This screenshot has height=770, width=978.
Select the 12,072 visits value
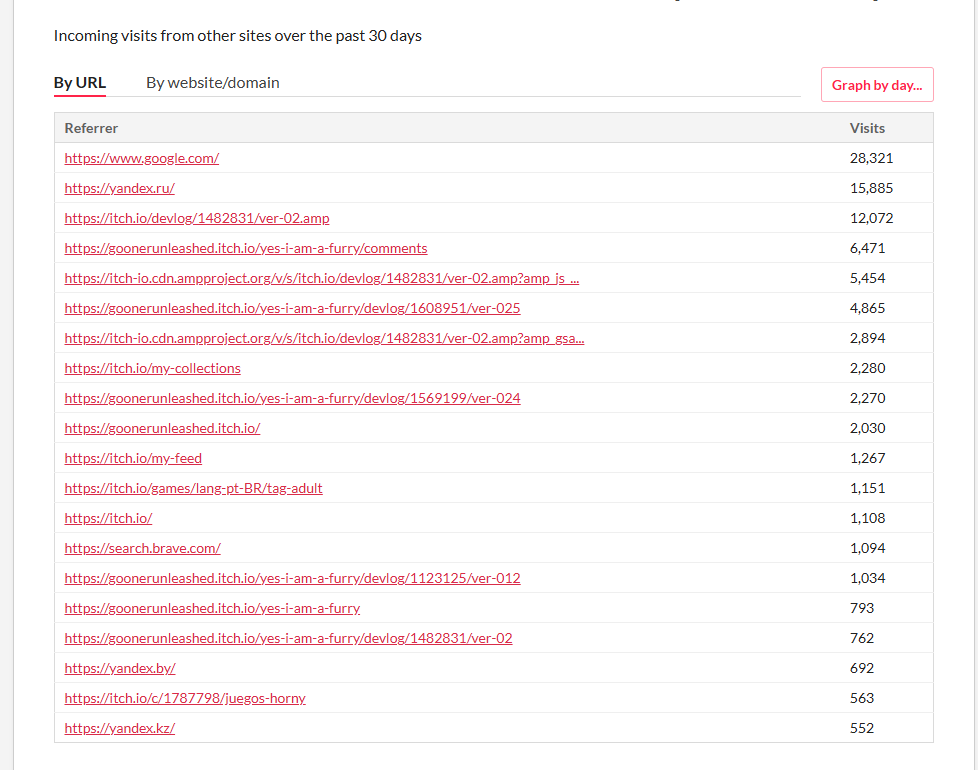[x=871, y=218]
